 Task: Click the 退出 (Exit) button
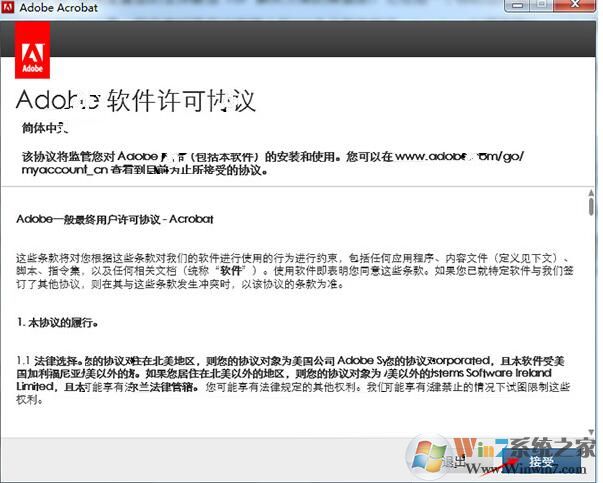click(x=453, y=461)
